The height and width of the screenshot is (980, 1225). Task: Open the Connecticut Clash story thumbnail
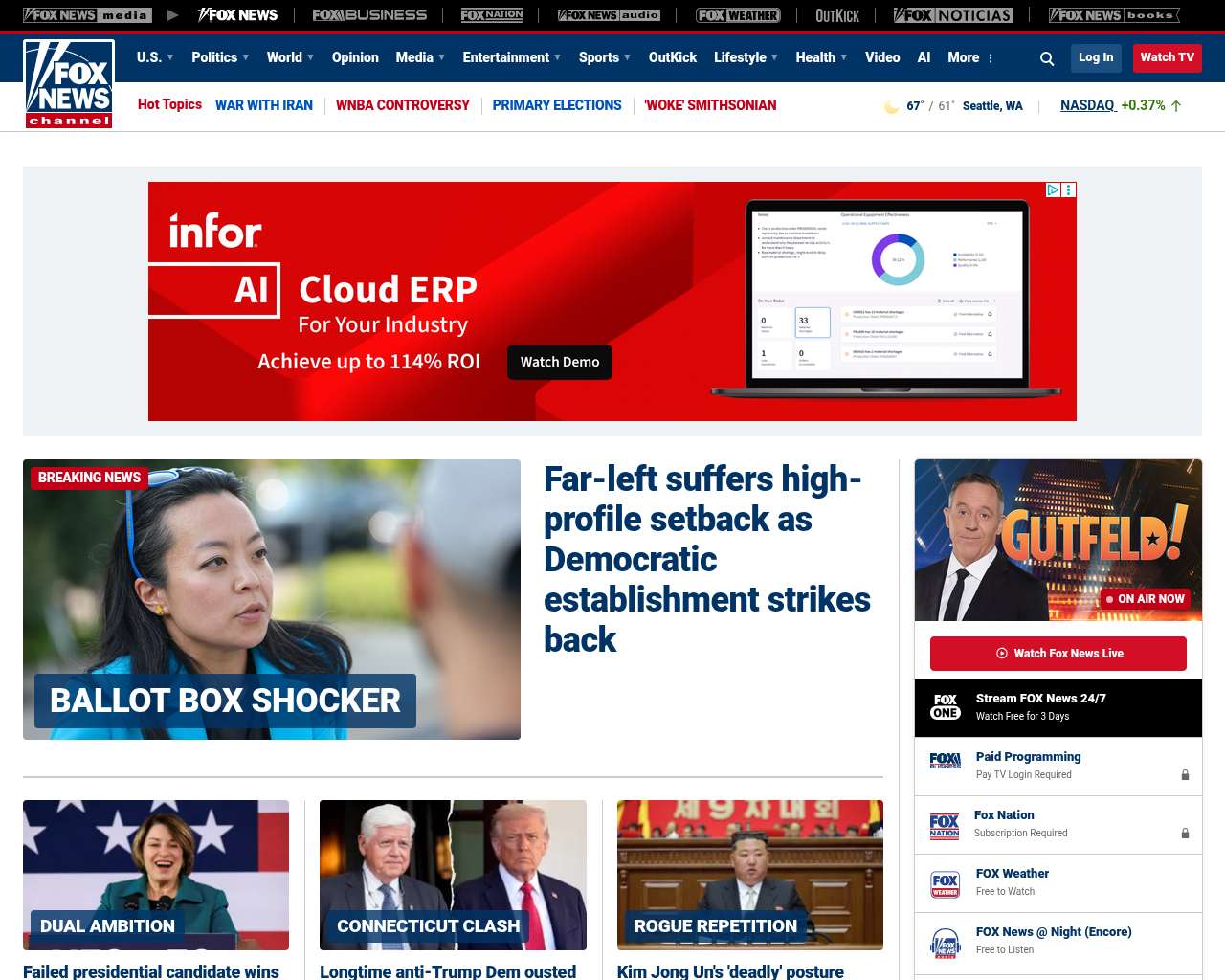(x=453, y=875)
